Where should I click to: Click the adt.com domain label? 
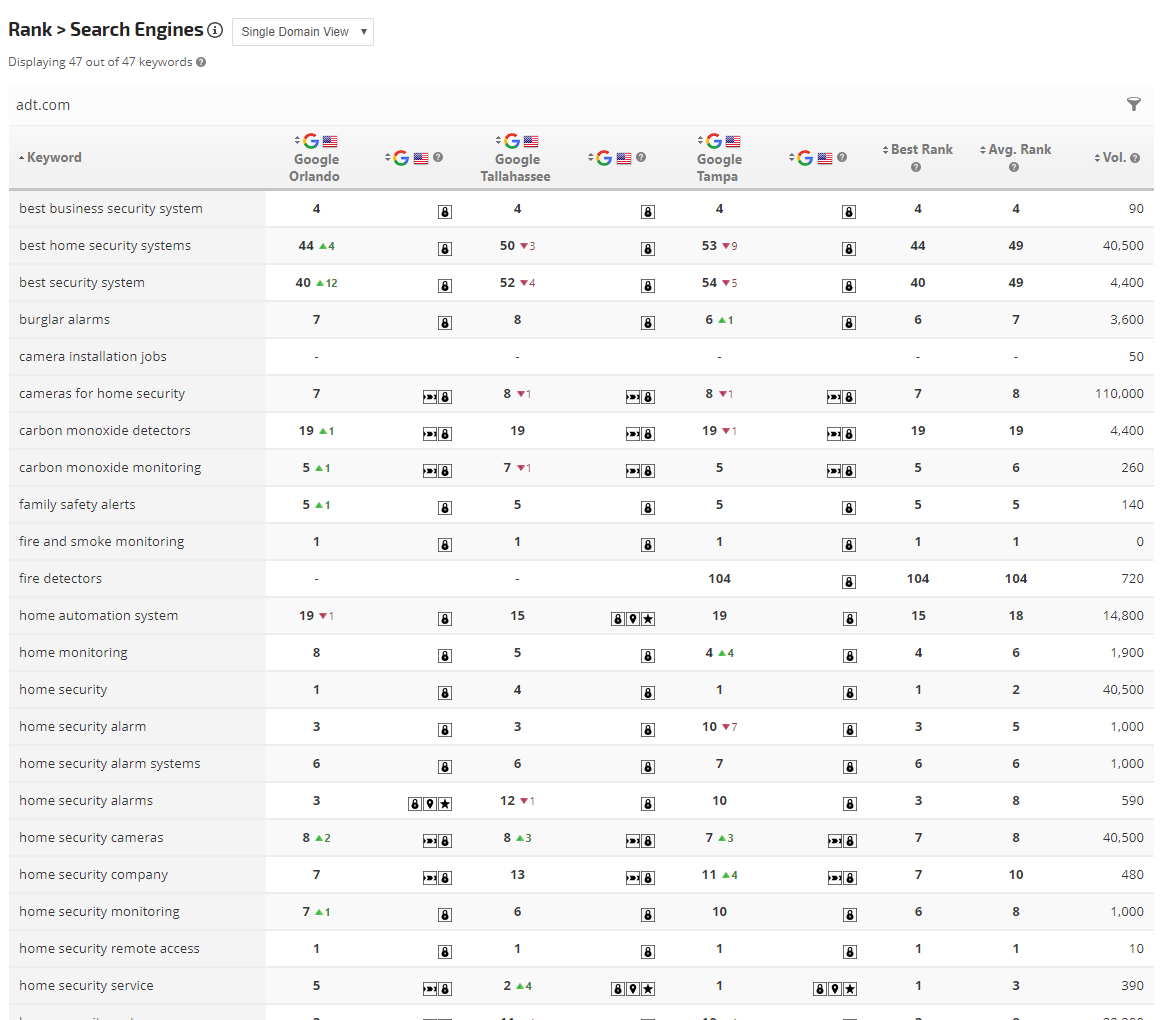pos(43,105)
